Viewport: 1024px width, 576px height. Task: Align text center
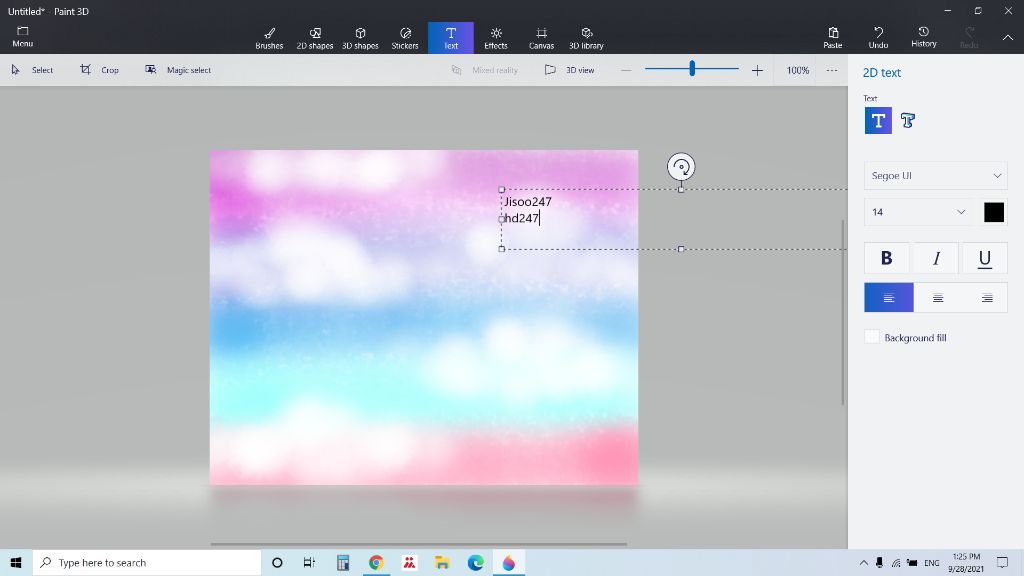click(x=938, y=298)
